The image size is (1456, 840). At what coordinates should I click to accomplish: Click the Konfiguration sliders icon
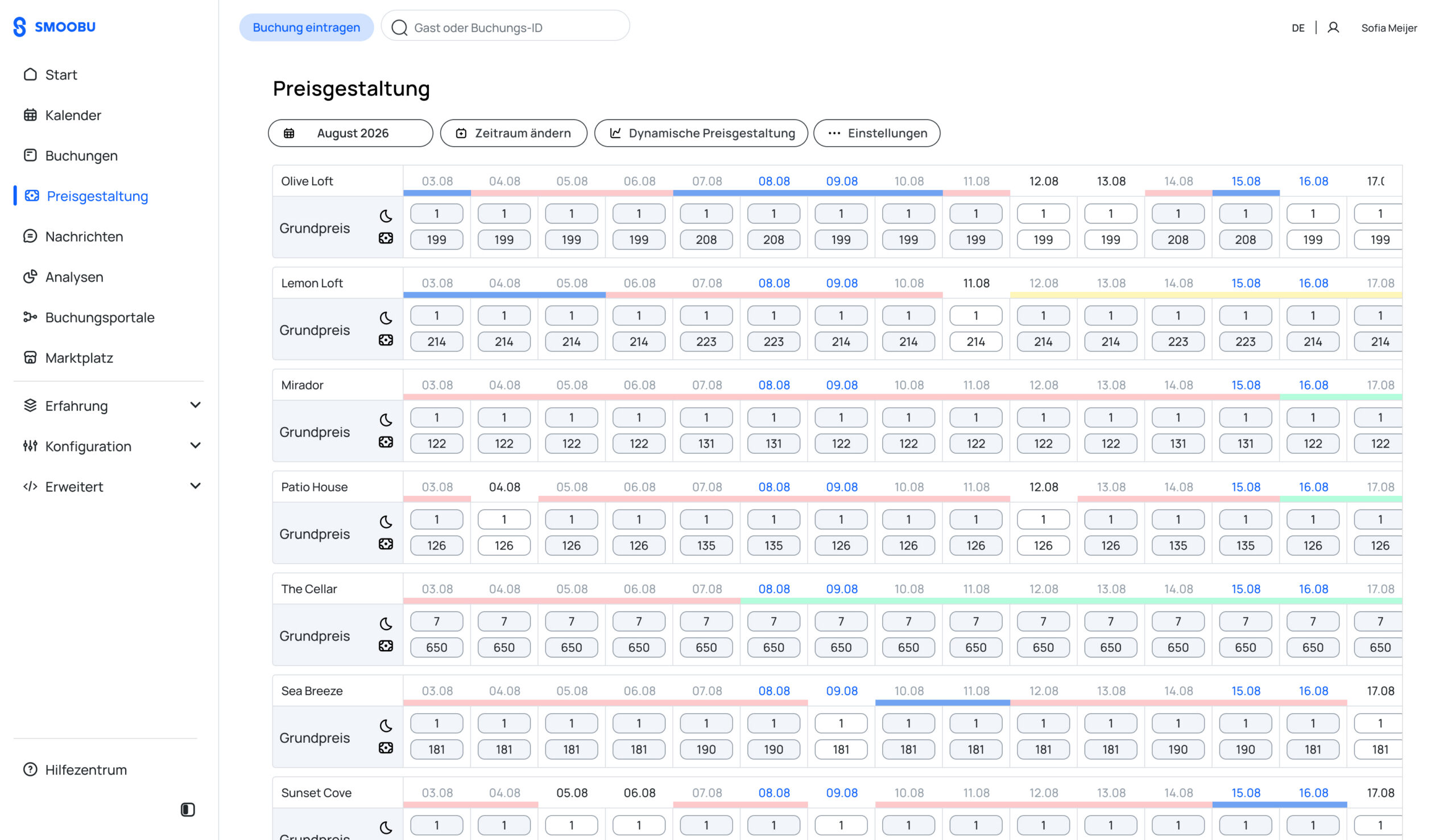coord(30,445)
